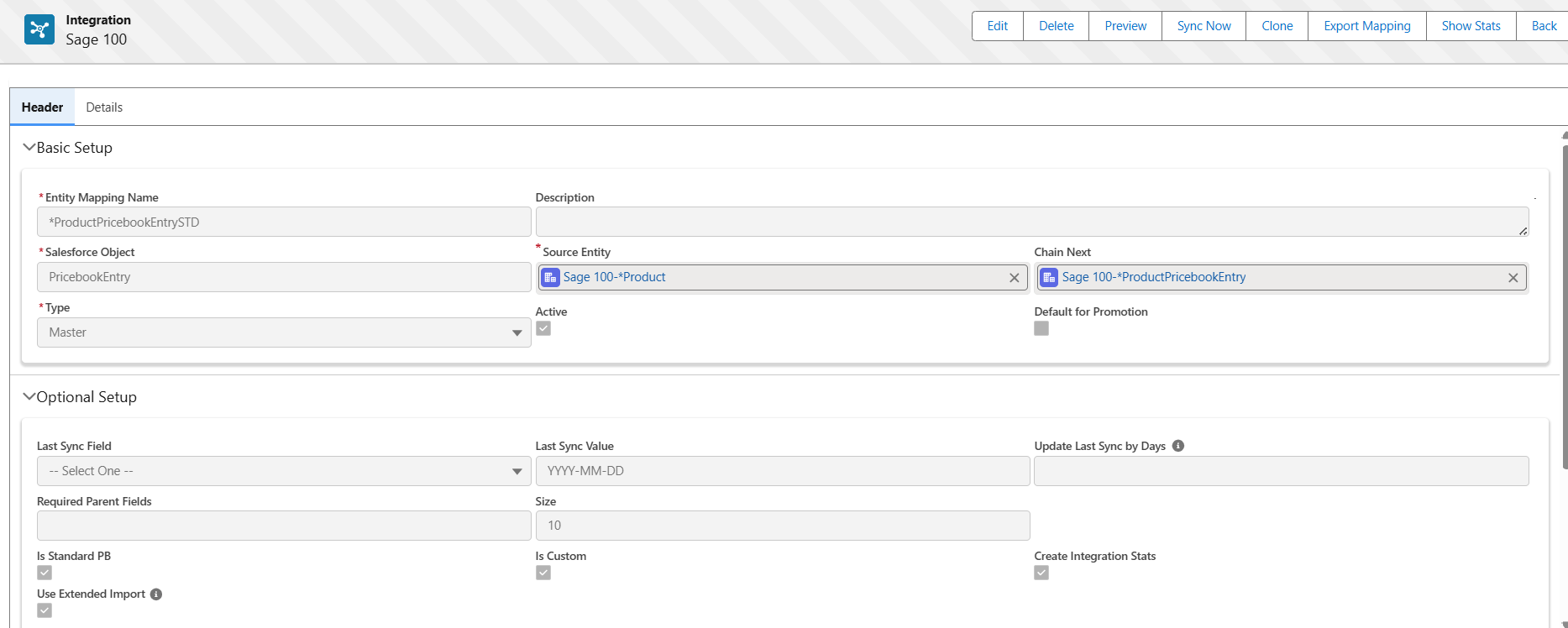Clear the Source Entity Sage 100-*Product value
The image size is (1568, 628).
(1014, 278)
